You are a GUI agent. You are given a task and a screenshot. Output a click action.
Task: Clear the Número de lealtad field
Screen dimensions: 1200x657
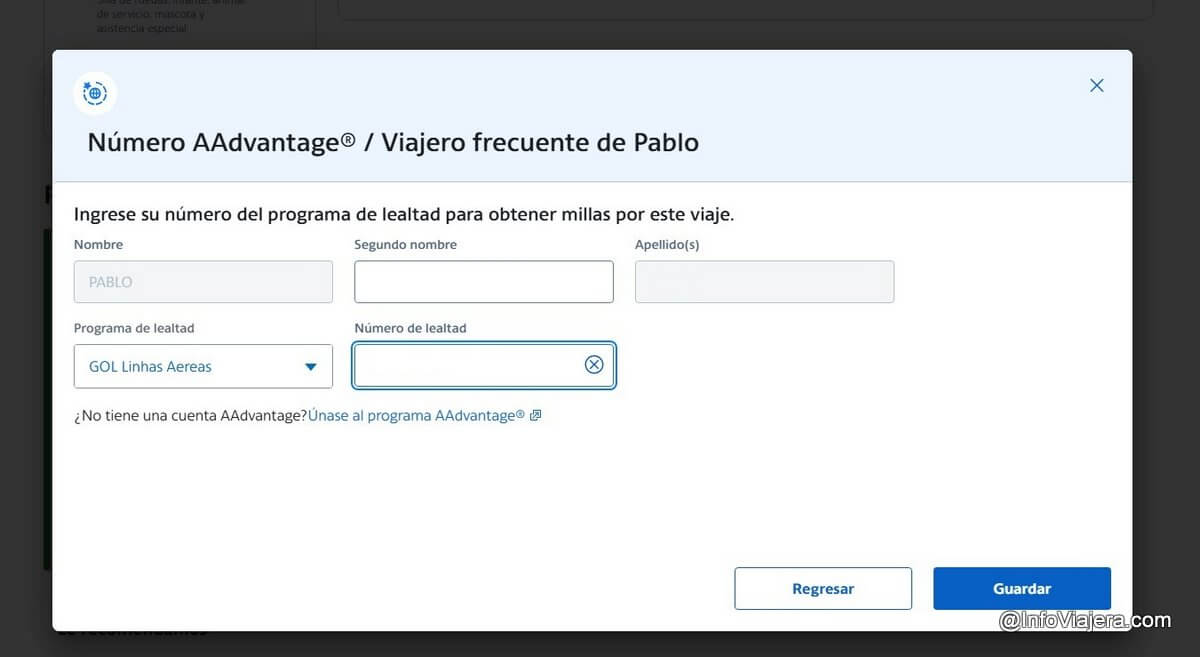(594, 365)
